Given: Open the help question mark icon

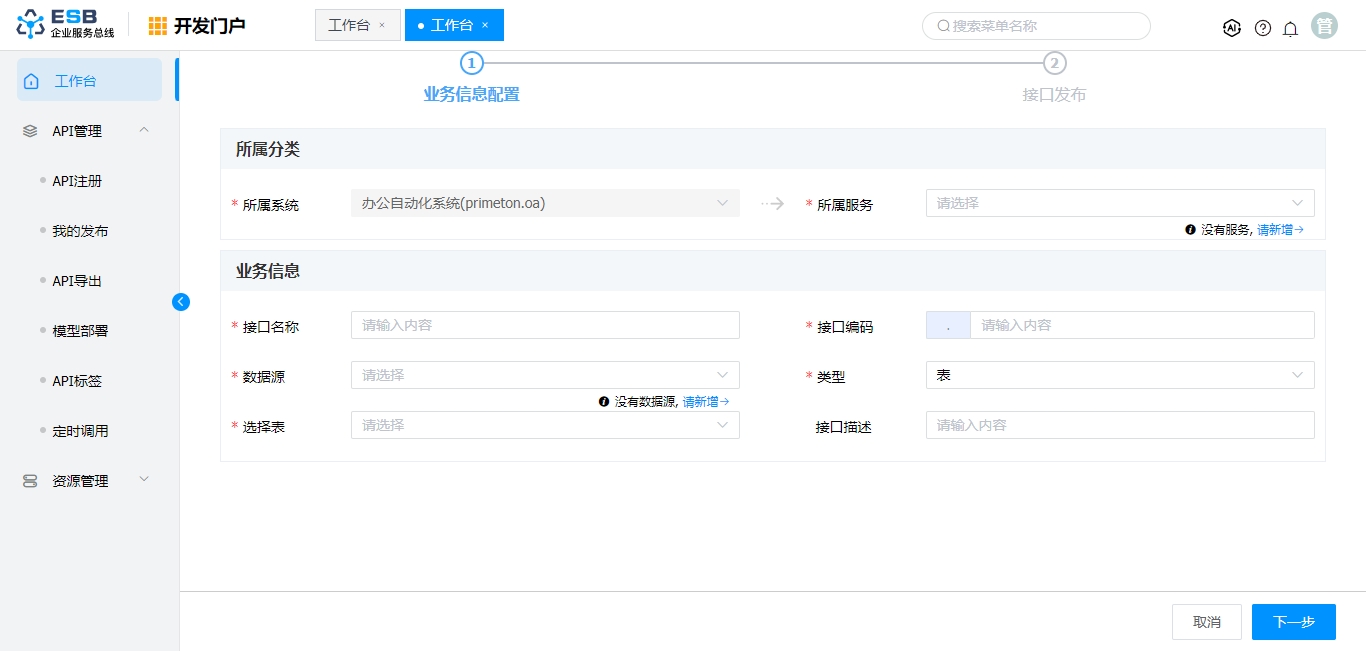Looking at the screenshot, I should [1263, 28].
